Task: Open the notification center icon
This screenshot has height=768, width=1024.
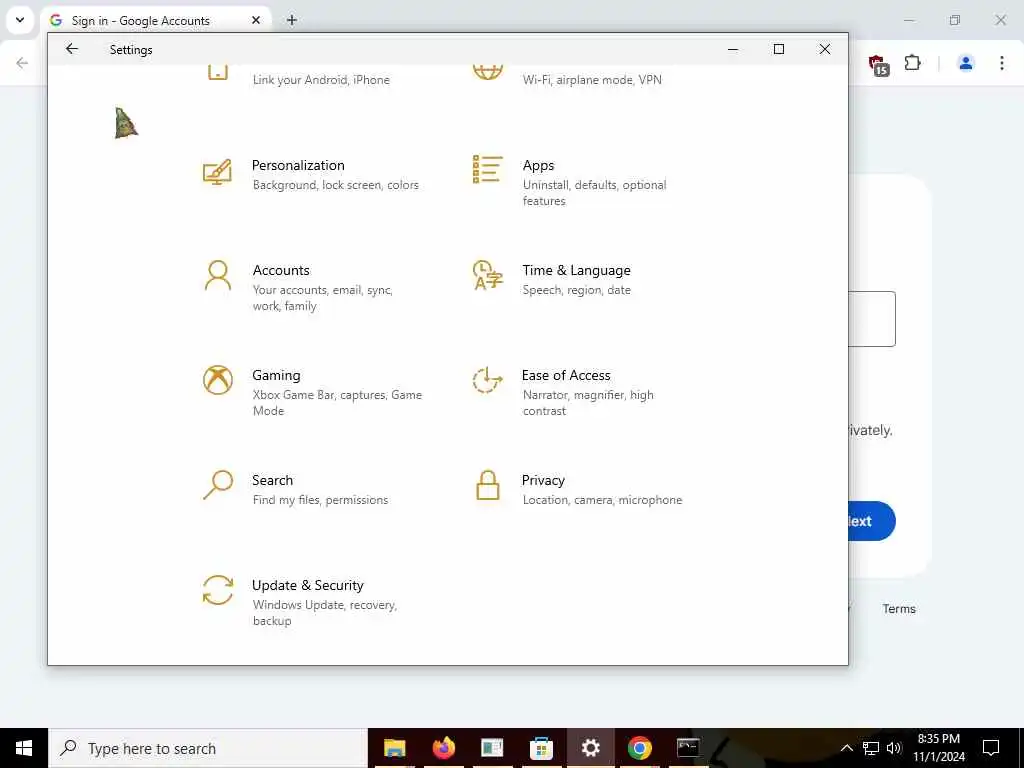Action: [x=991, y=748]
